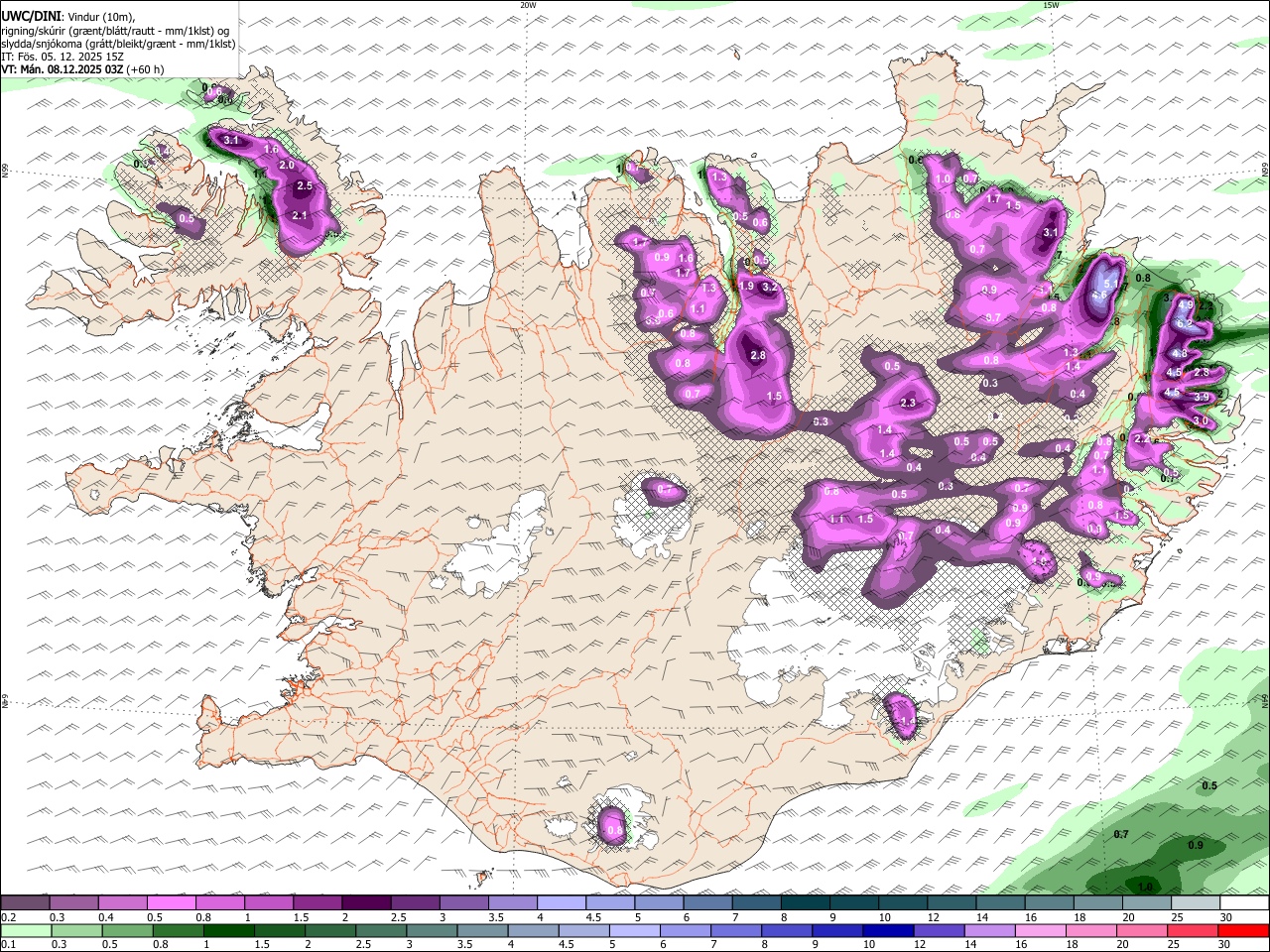Click the '15W' longitude label
This screenshot has height=952, width=1270.
[x=1051, y=5]
